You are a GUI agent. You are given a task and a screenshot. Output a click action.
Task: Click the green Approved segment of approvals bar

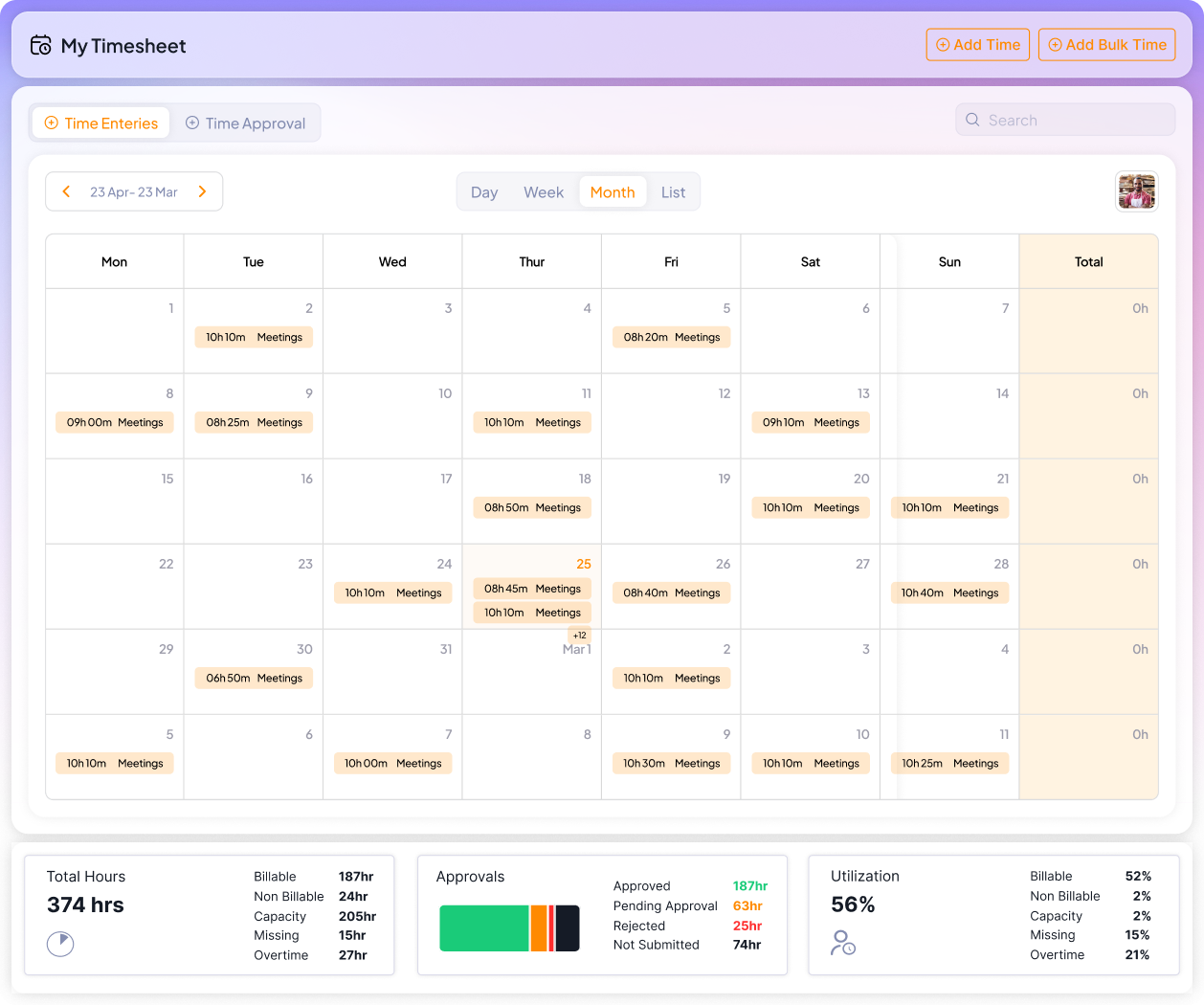pyautogui.click(x=483, y=928)
